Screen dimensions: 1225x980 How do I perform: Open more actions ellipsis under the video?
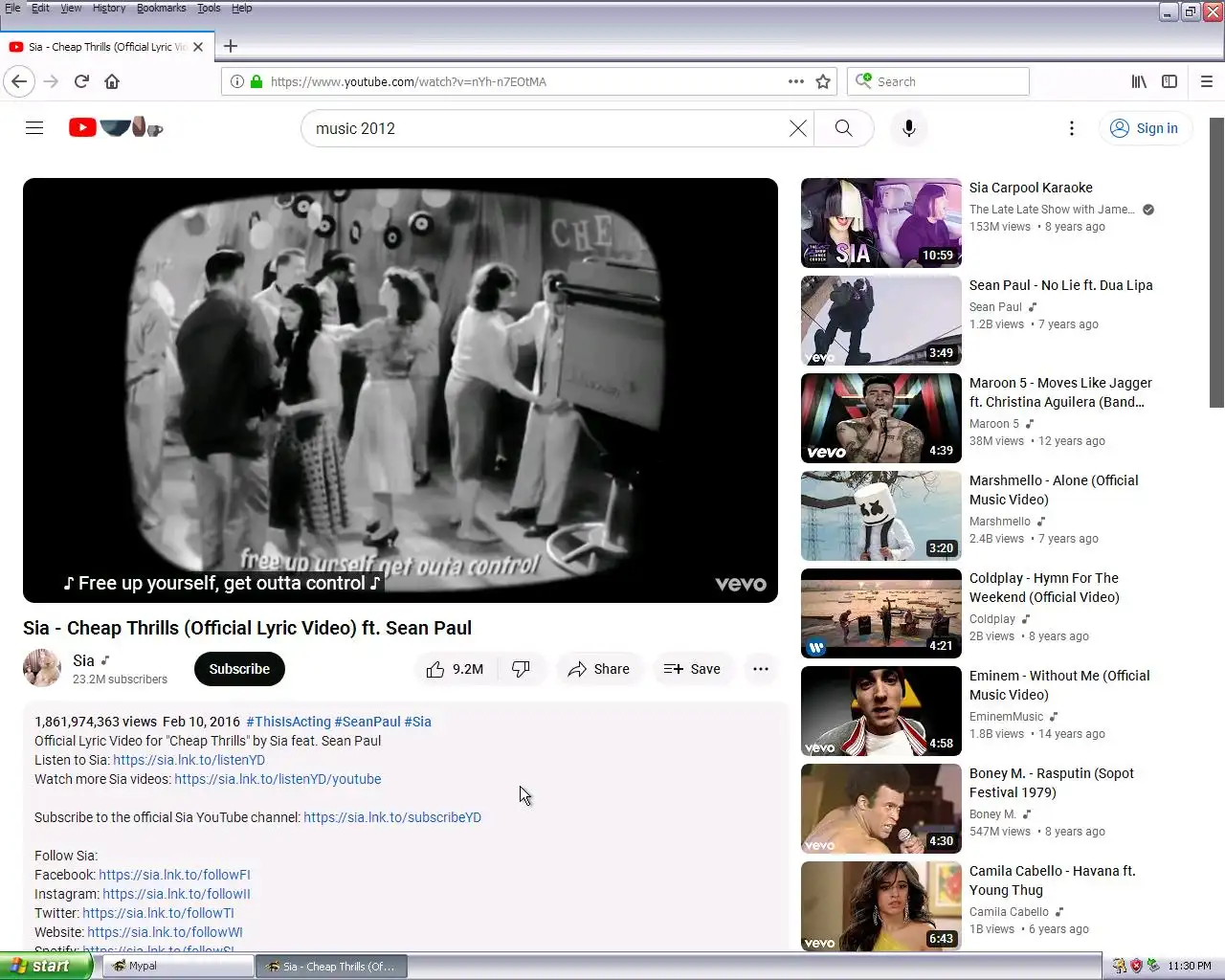click(x=761, y=669)
